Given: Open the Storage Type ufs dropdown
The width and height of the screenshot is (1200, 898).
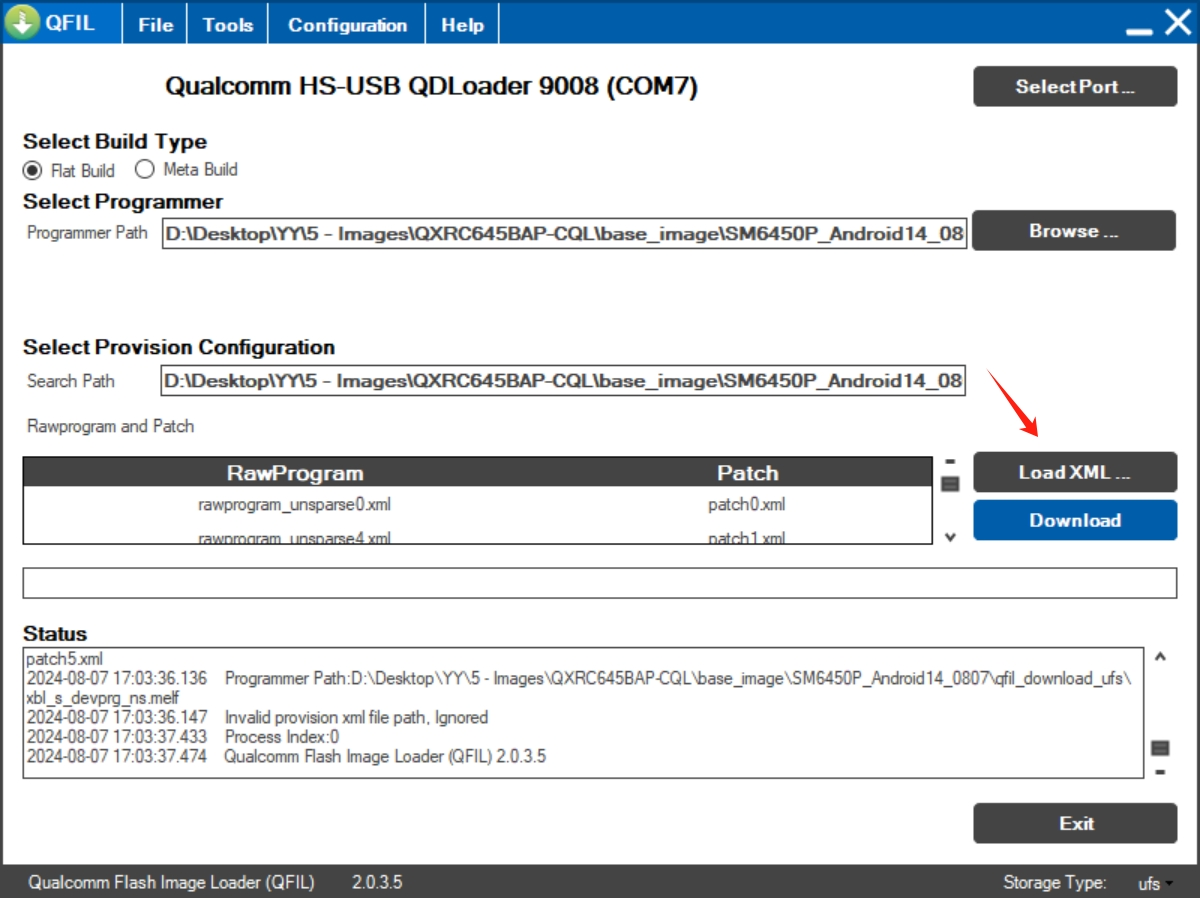Looking at the screenshot, I should pyautogui.click(x=1155, y=883).
